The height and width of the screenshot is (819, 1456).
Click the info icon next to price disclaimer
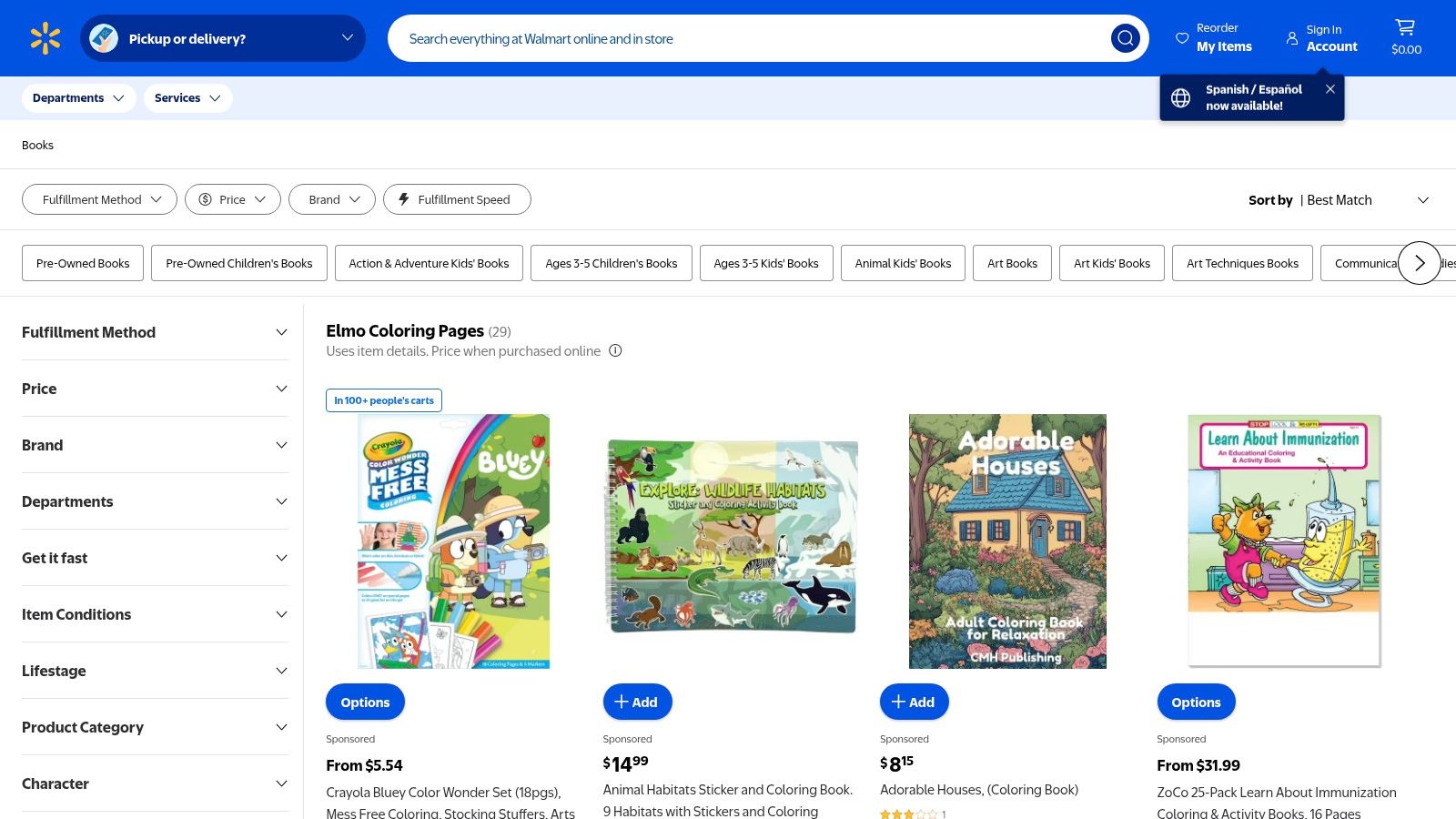[x=615, y=350]
